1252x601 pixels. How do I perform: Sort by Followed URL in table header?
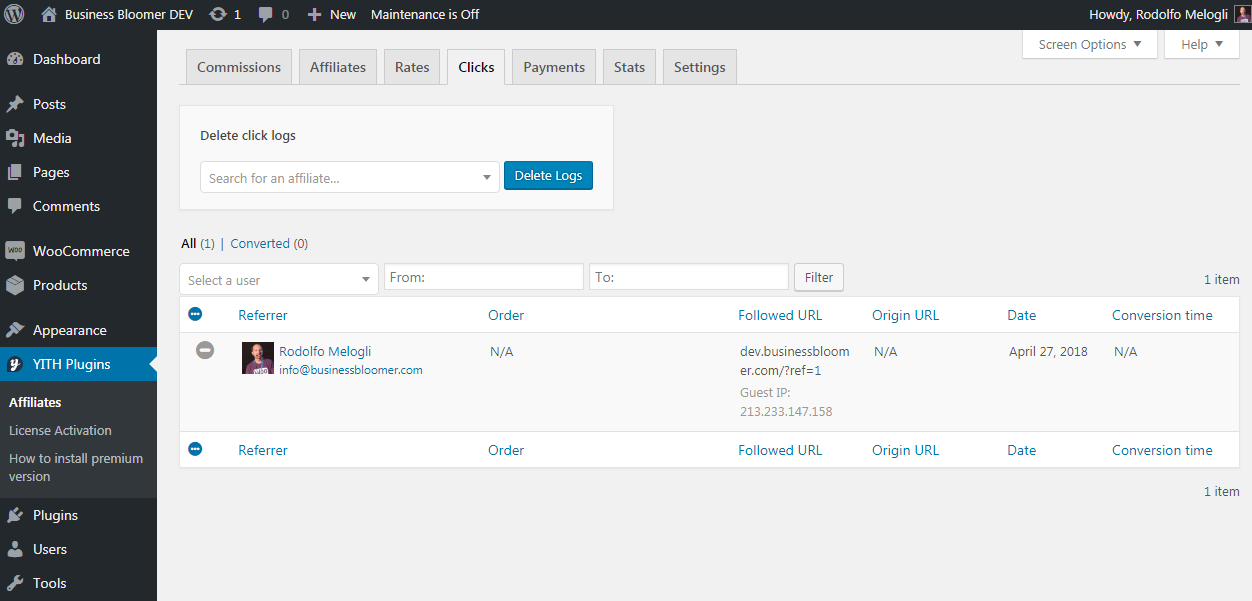click(780, 315)
